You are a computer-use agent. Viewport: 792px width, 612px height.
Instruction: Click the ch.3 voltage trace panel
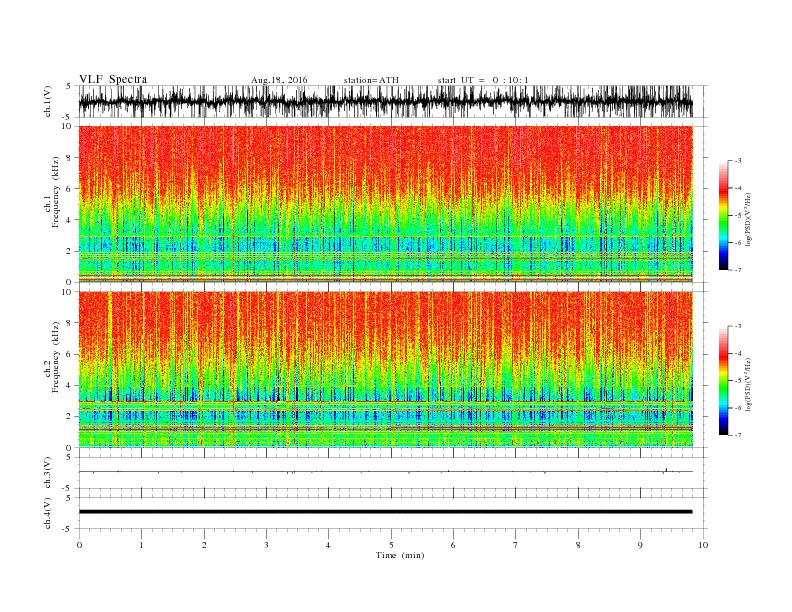392,473
